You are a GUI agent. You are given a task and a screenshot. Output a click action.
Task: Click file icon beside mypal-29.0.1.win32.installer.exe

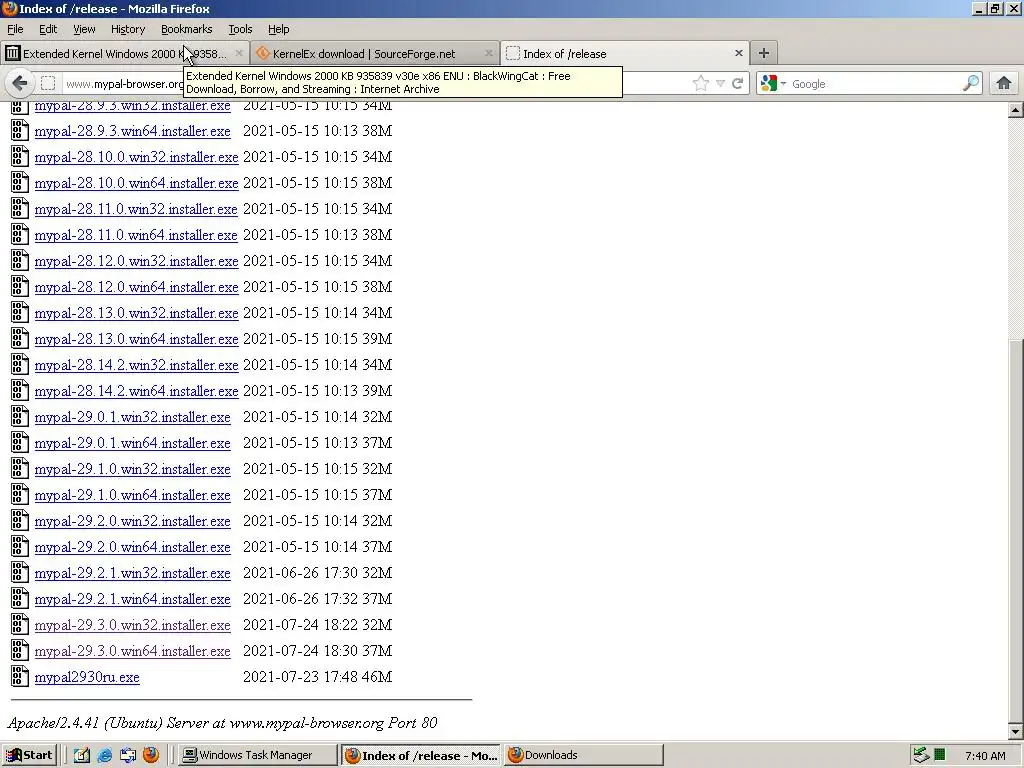20,417
